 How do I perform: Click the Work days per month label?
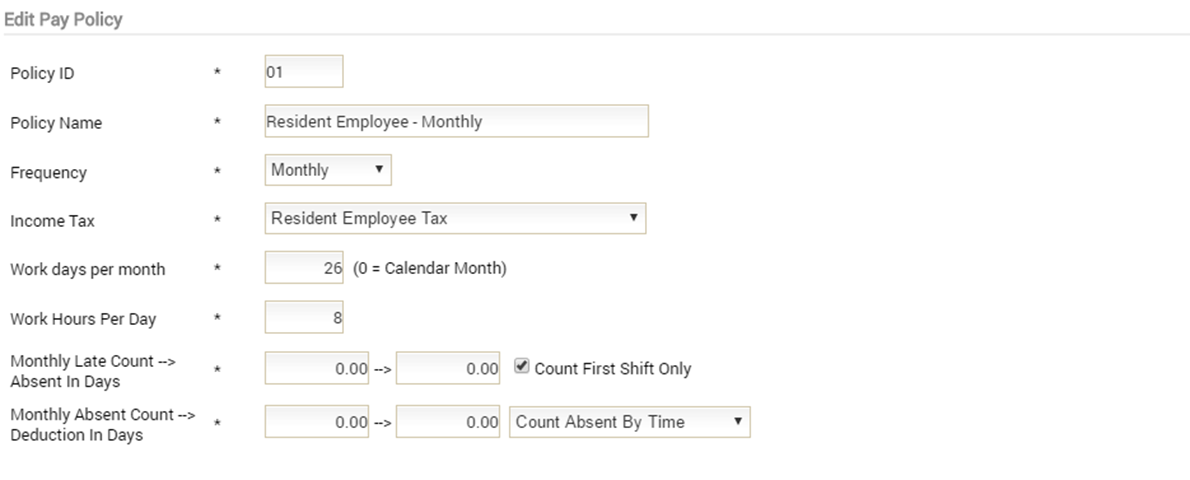(x=87, y=270)
